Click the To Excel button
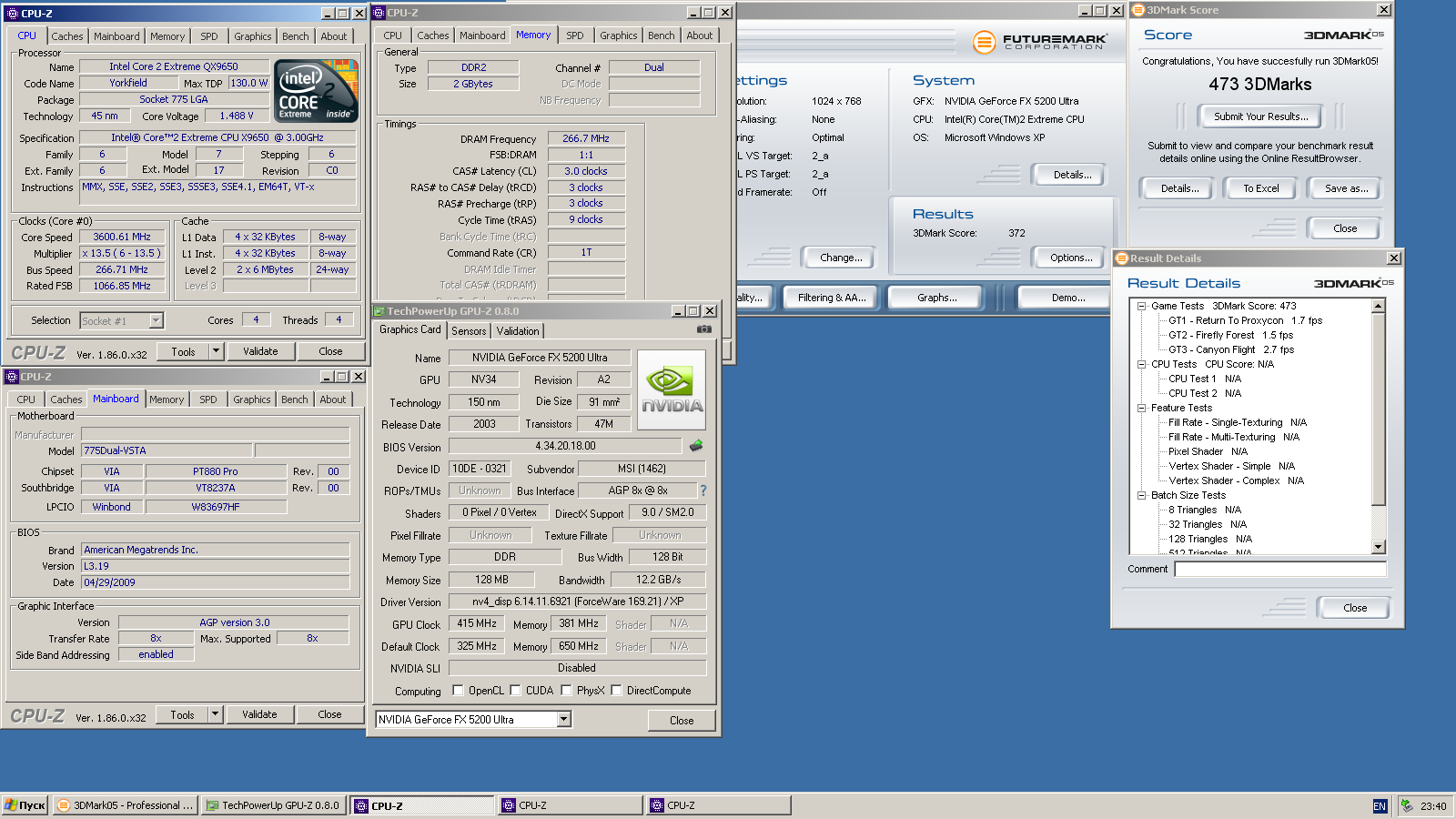Image resolution: width=1456 pixels, height=819 pixels. coord(1260,188)
